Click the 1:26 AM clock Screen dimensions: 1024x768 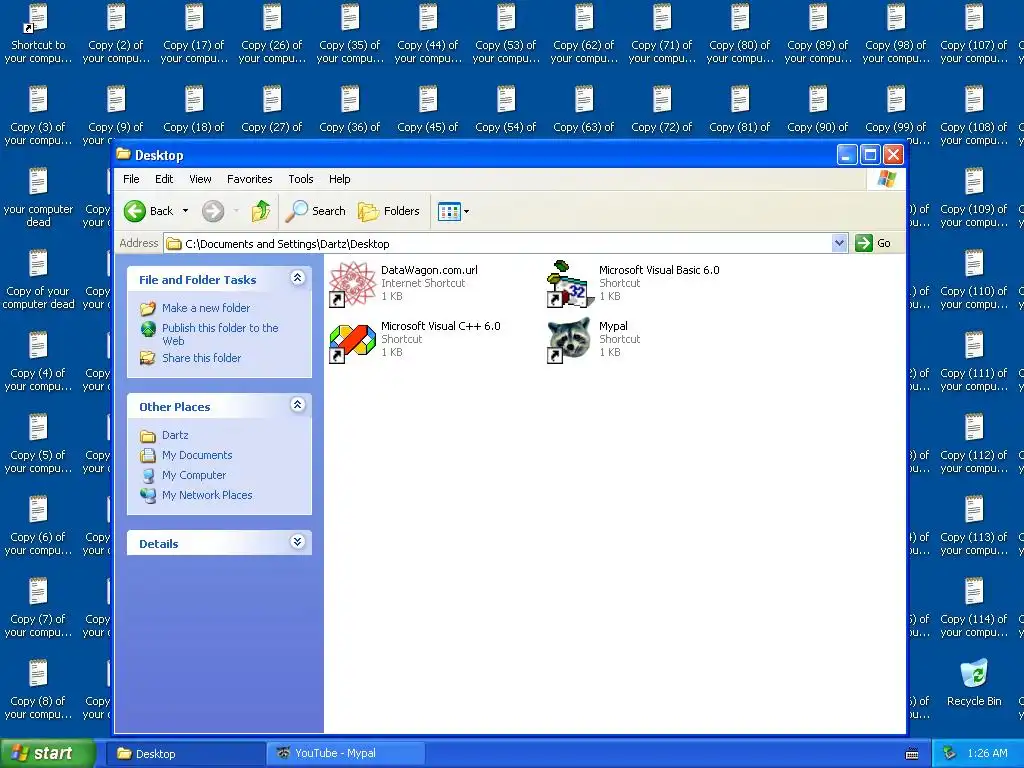[x=987, y=754]
